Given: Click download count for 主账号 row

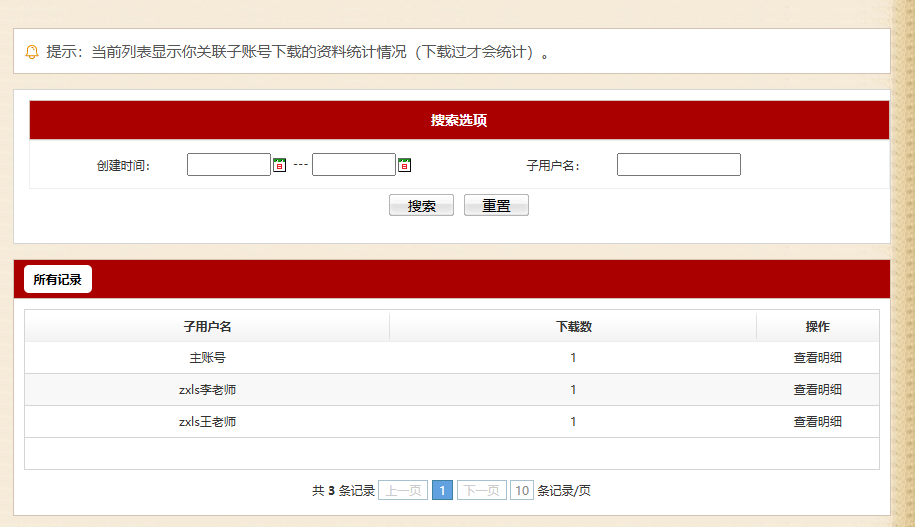Looking at the screenshot, I should click(573, 358).
